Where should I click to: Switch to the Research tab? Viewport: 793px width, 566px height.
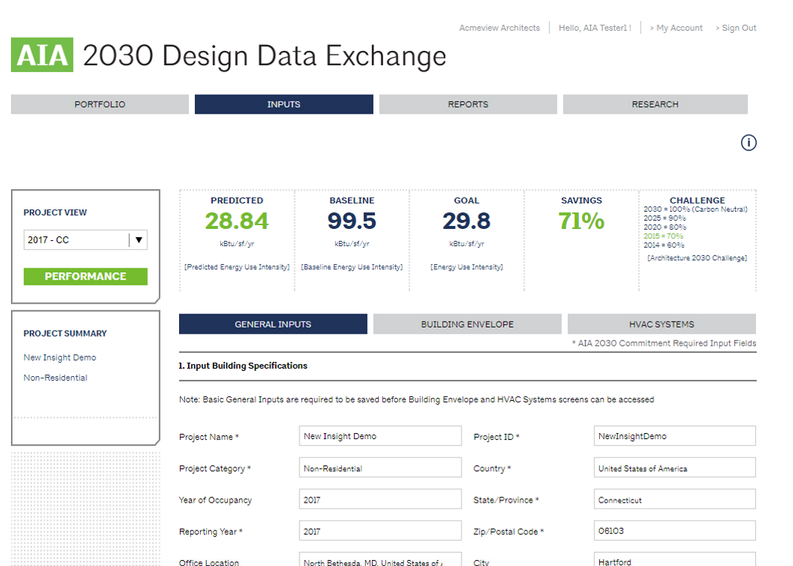tap(655, 104)
